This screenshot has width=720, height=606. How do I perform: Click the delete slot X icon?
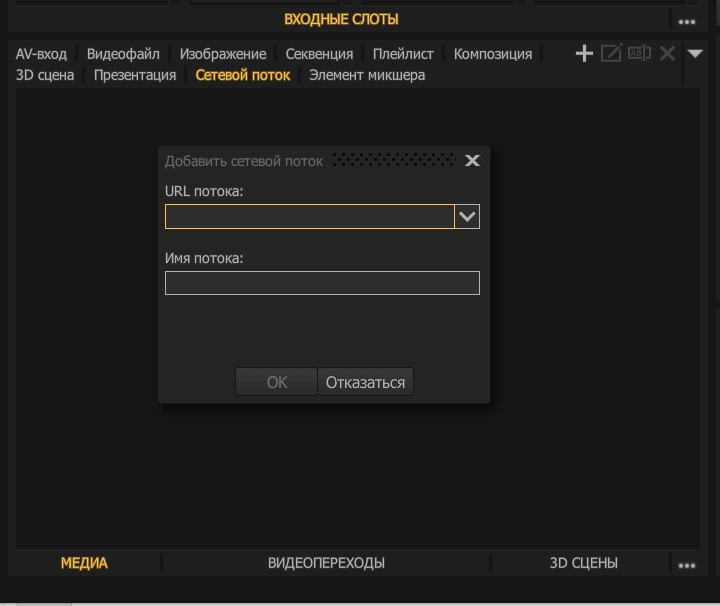point(667,54)
